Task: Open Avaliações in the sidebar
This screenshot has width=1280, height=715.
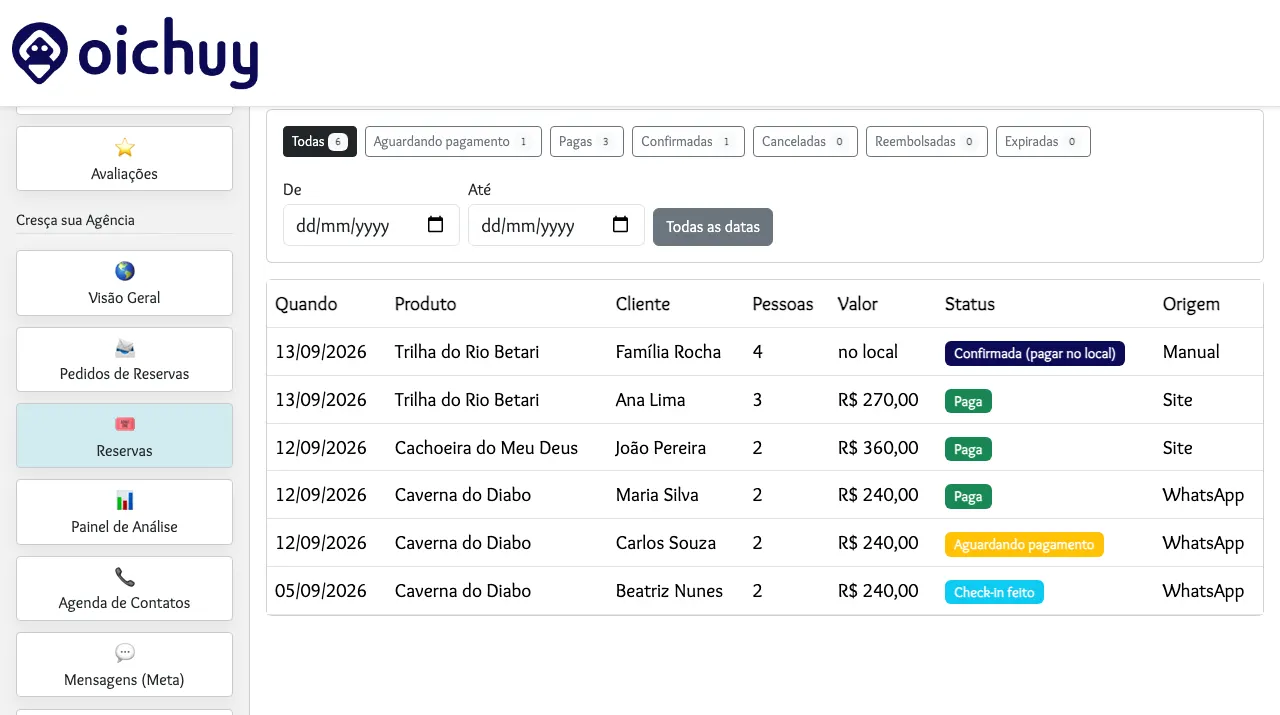Action: 125,159
